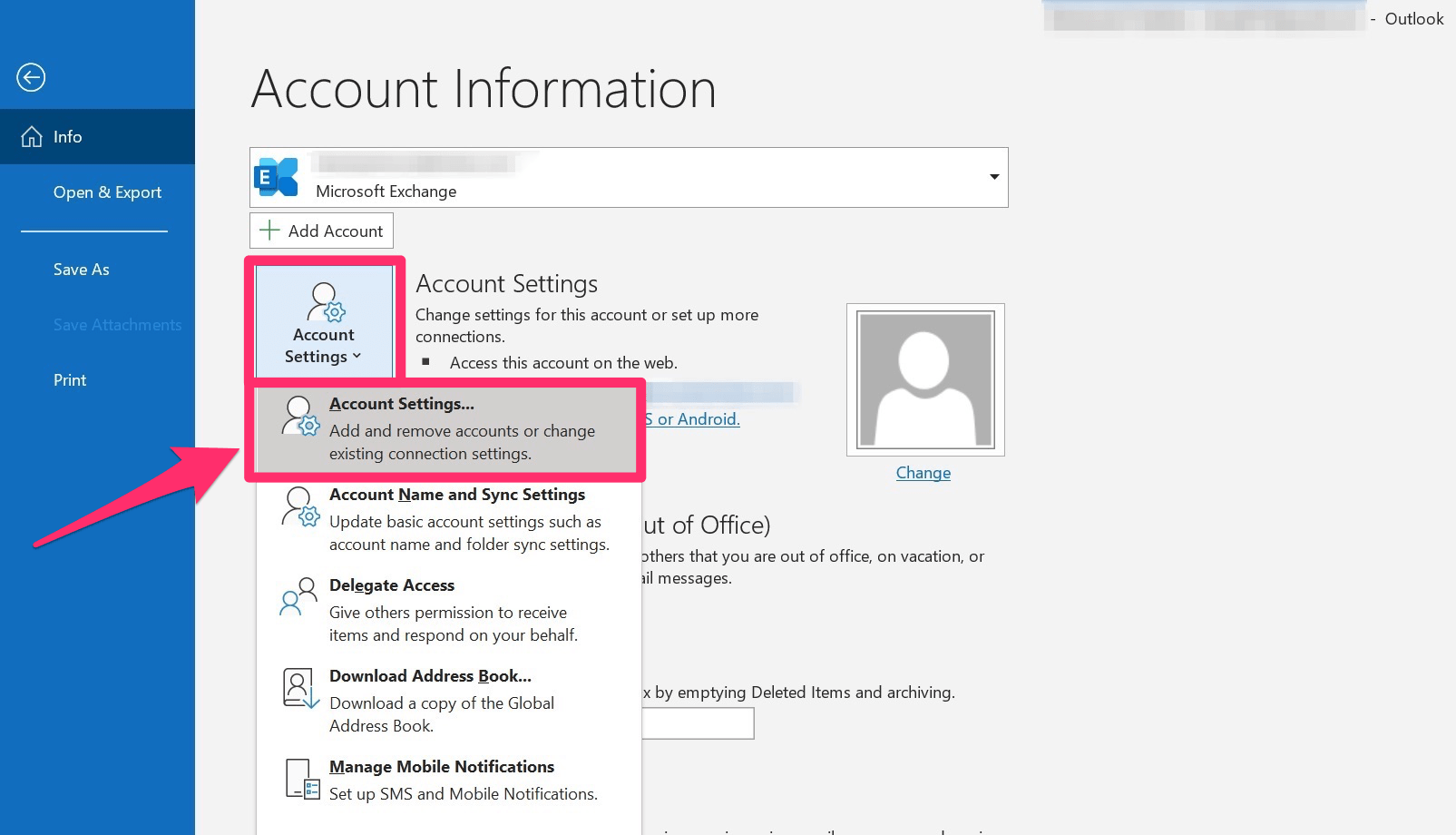
Task: Click the green plus icon to add account
Action: point(270,230)
